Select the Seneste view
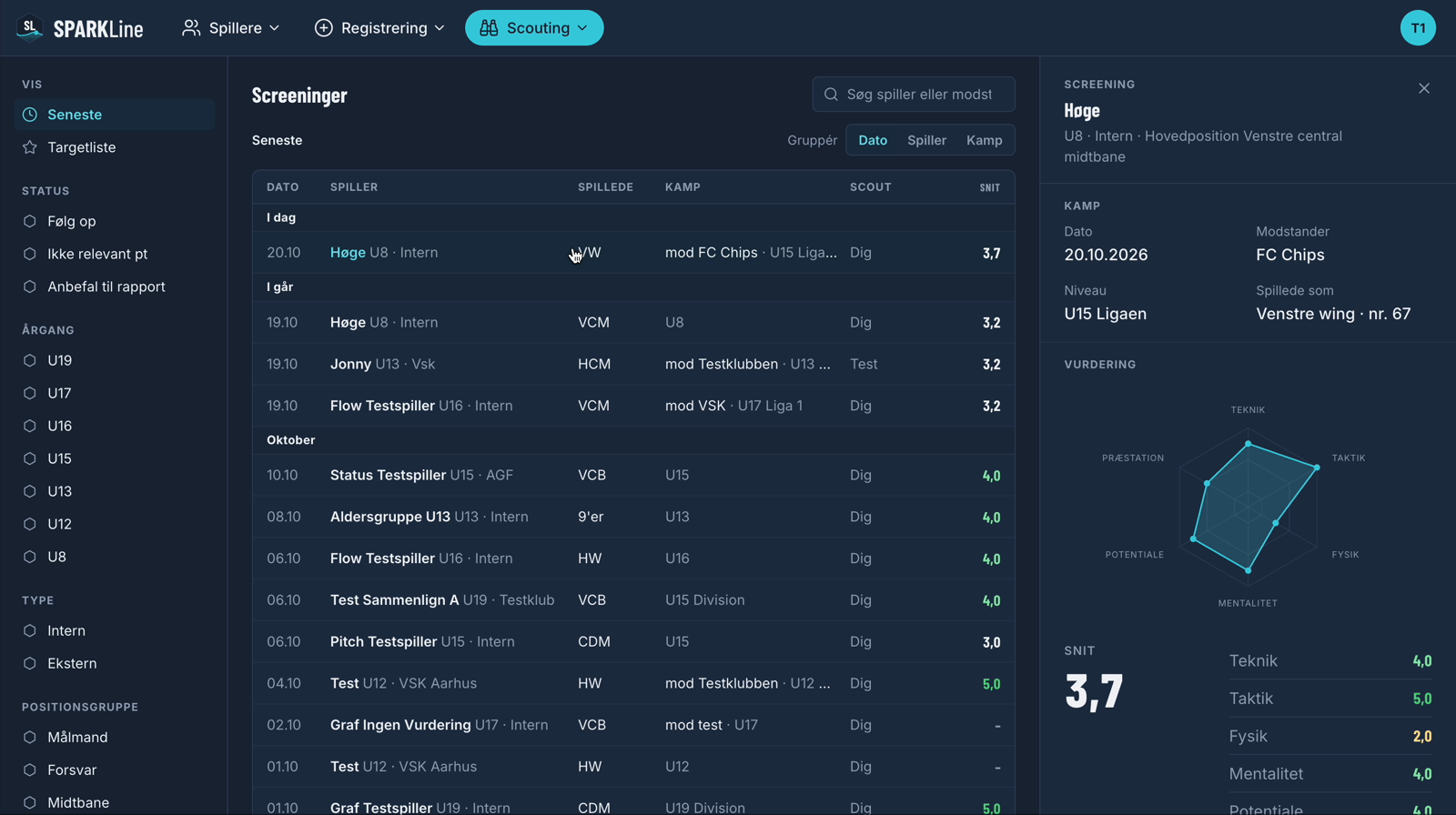Image resolution: width=1456 pixels, height=815 pixels. [x=115, y=115]
